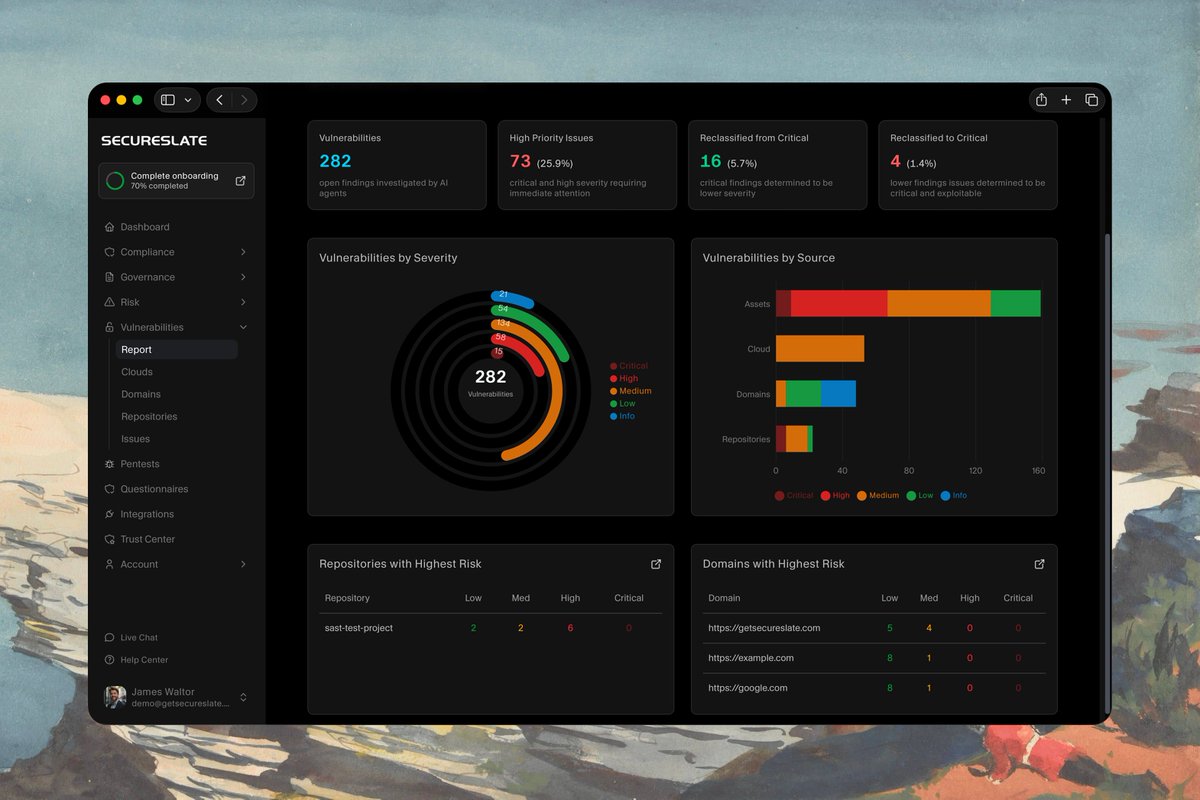Open a new tab plus icon
The image size is (1200, 800).
pyautogui.click(x=1066, y=100)
